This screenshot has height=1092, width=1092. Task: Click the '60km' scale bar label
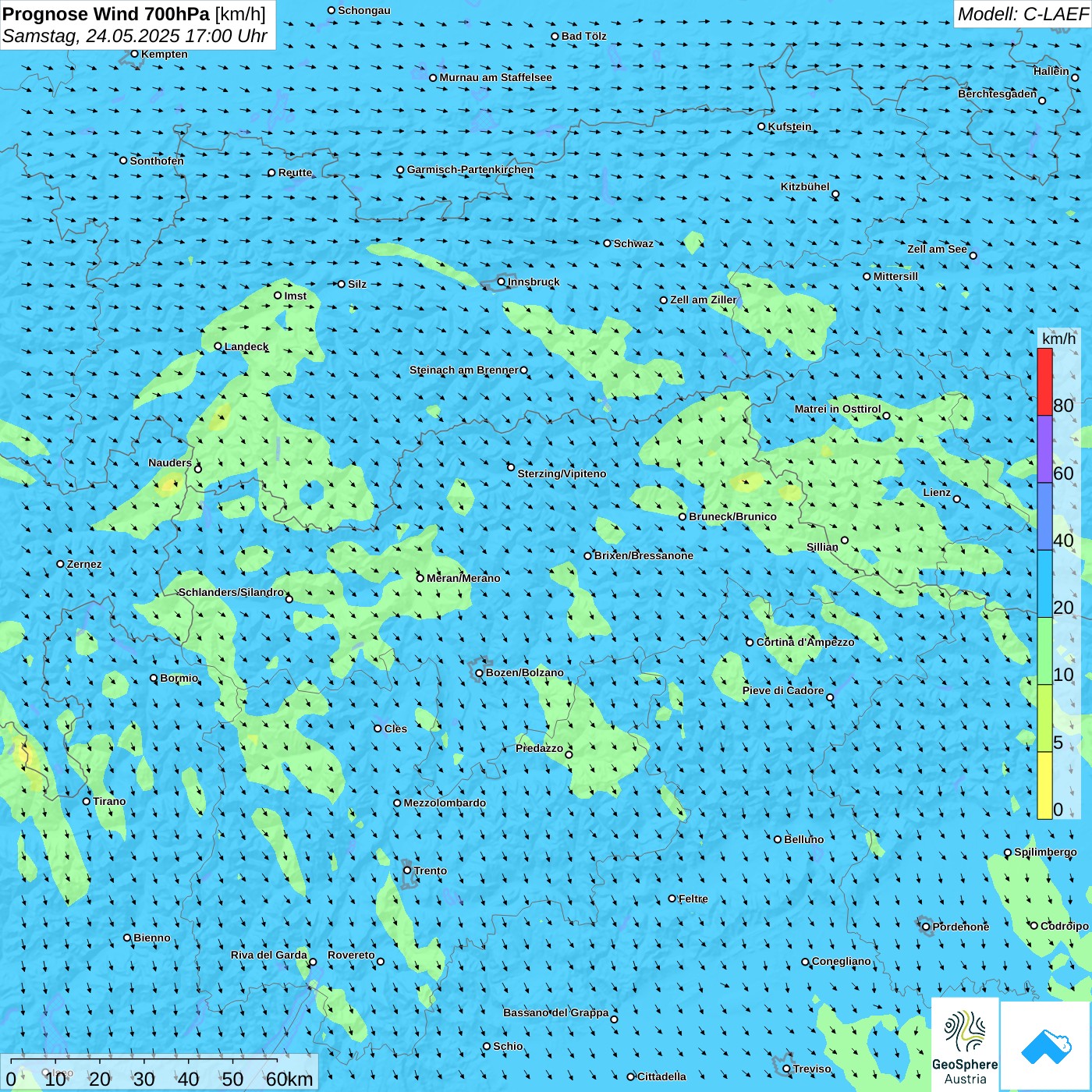click(289, 1079)
